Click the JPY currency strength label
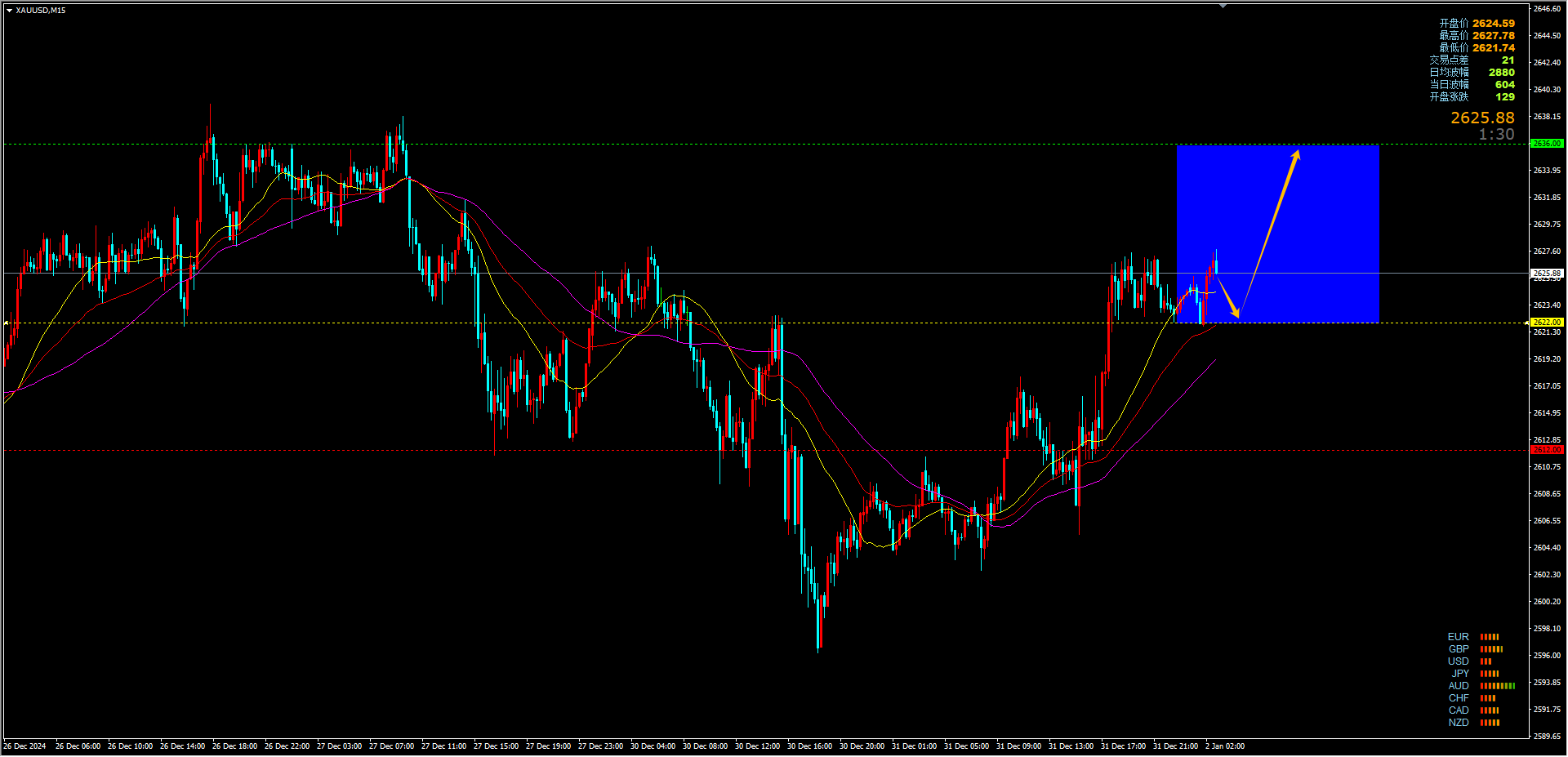 pyautogui.click(x=1460, y=674)
